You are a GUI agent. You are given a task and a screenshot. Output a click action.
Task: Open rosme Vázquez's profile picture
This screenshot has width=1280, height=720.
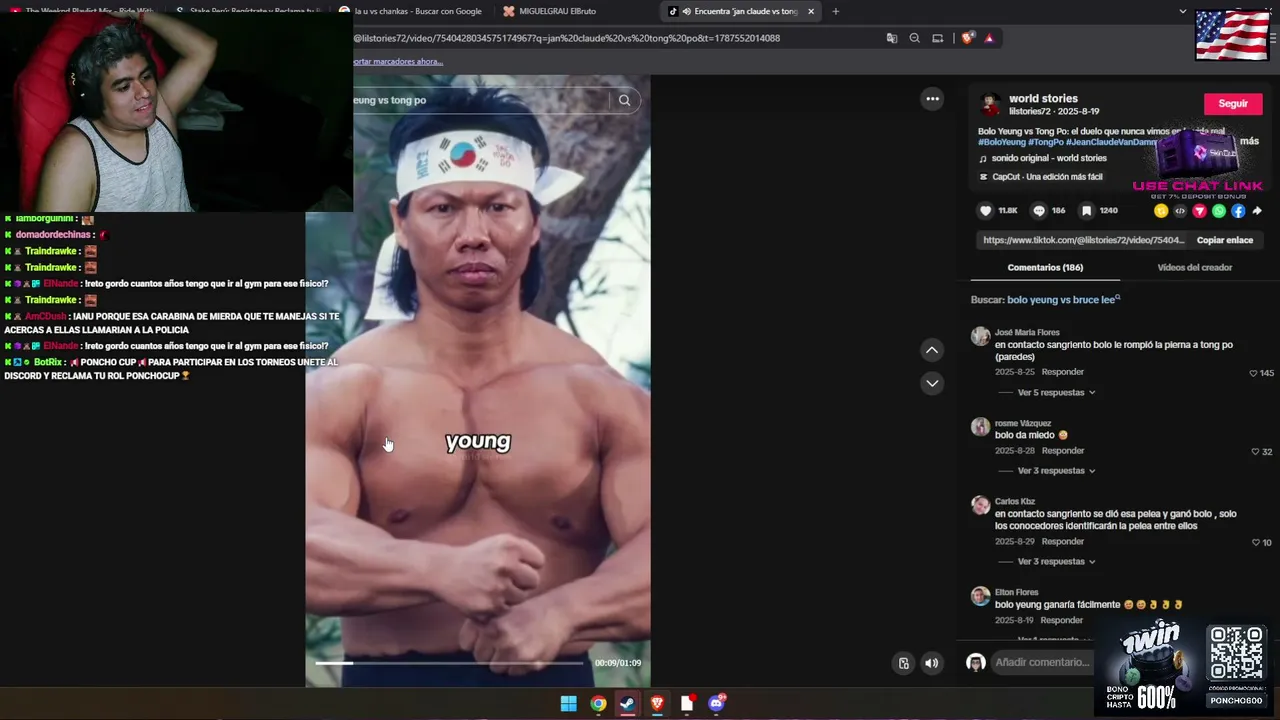(980, 427)
